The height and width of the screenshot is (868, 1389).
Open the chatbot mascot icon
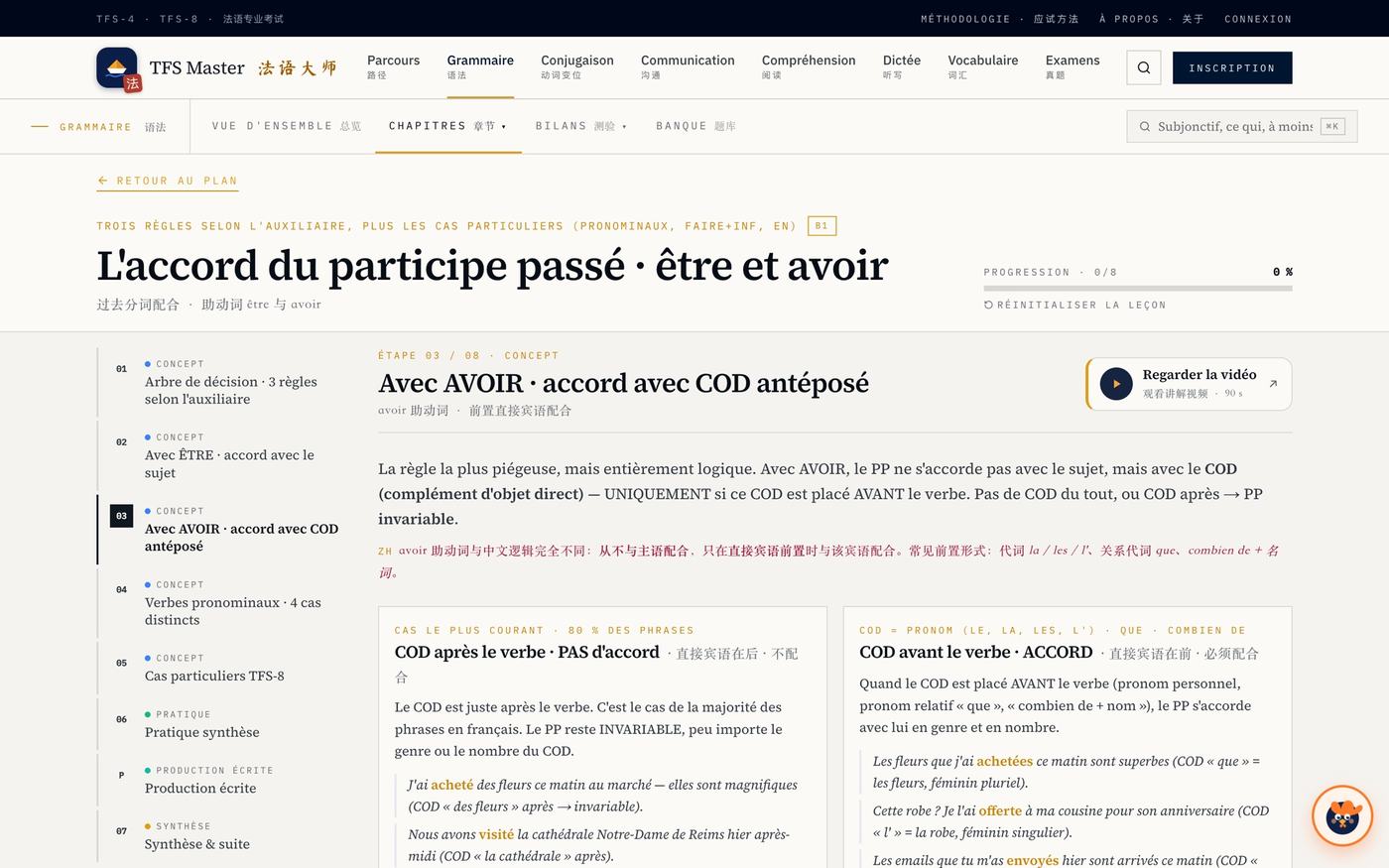1342,816
